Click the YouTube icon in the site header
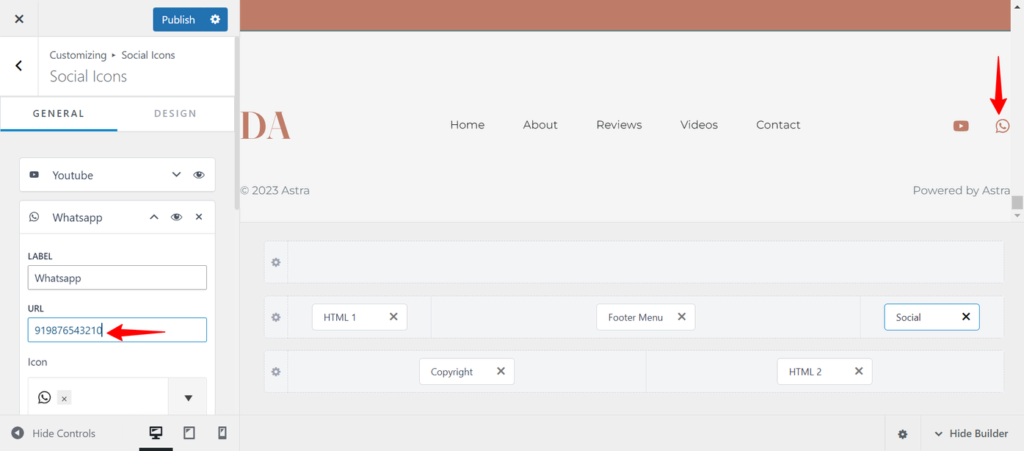This screenshot has width=1024, height=451. tap(960, 126)
